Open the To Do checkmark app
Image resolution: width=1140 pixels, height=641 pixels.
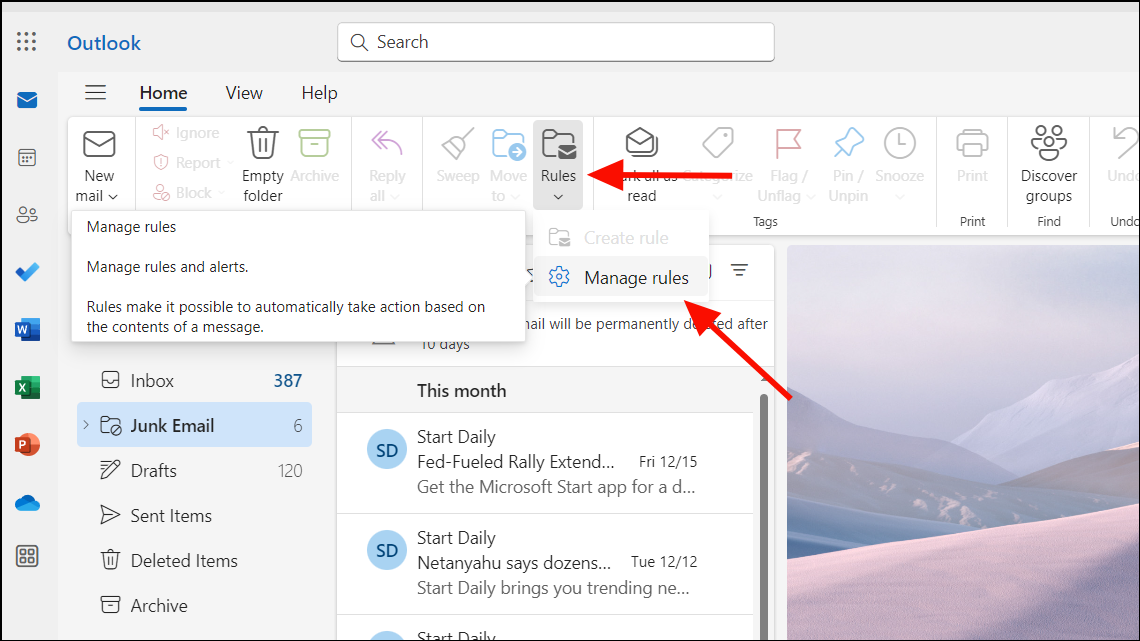[x=27, y=272]
